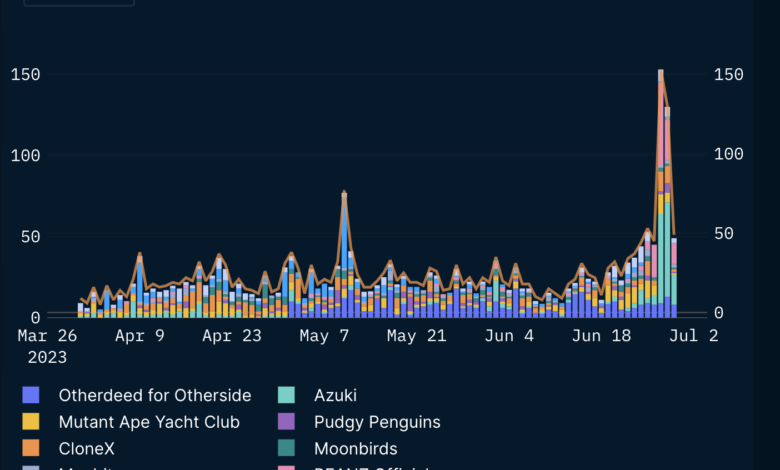This screenshot has height=470, width=780.
Task: Click the Apr 9 x-axis date label
Action: tap(140, 337)
